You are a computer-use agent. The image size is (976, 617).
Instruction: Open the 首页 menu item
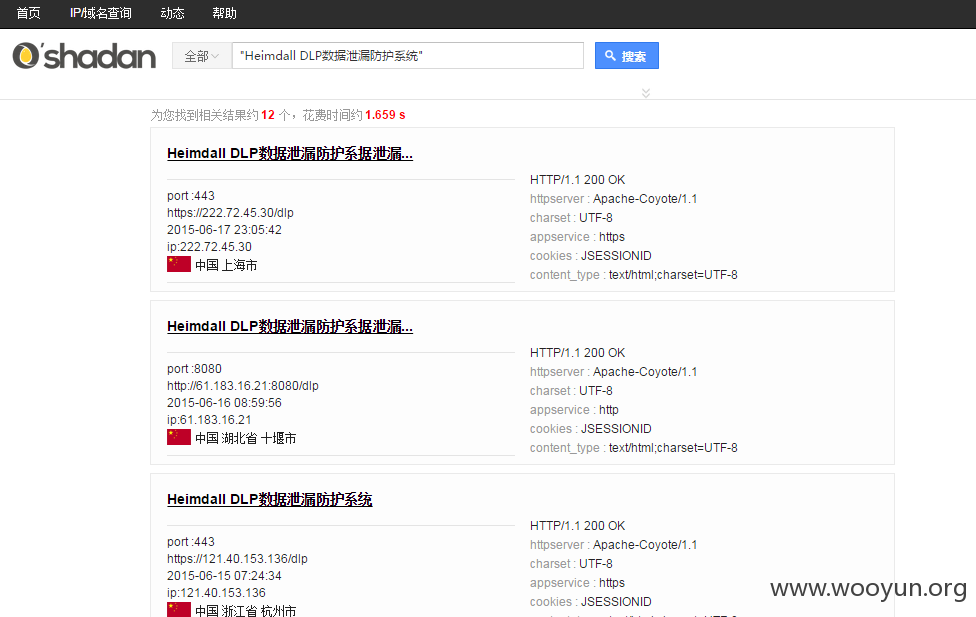pyautogui.click(x=29, y=13)
